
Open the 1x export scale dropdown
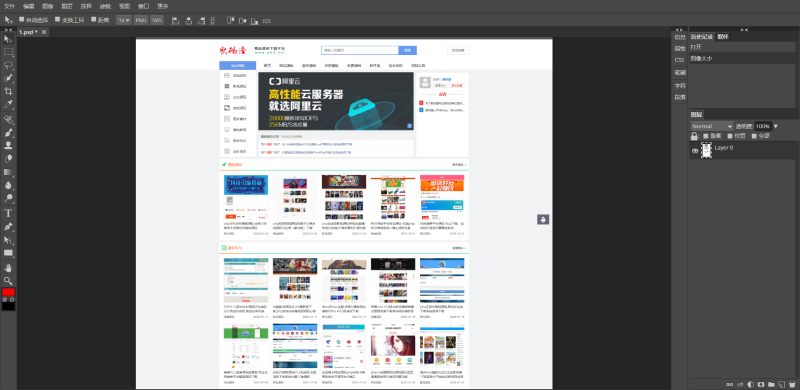[x=123, y=20]
